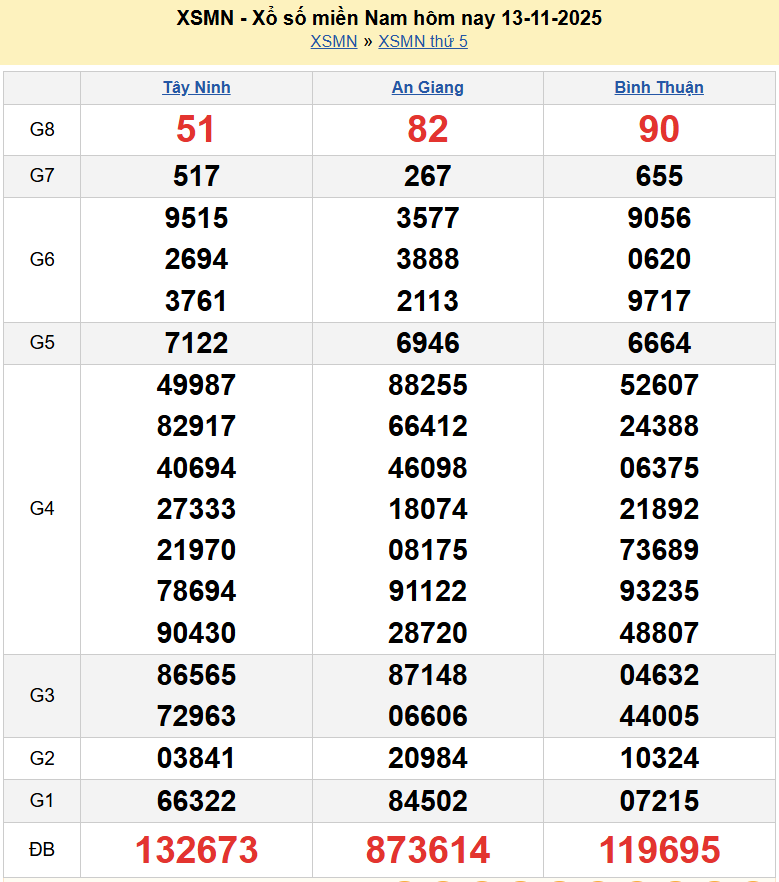Select Tây Ninh special prize 132673
Screen dimensions: 779x882
pos(196,850)
